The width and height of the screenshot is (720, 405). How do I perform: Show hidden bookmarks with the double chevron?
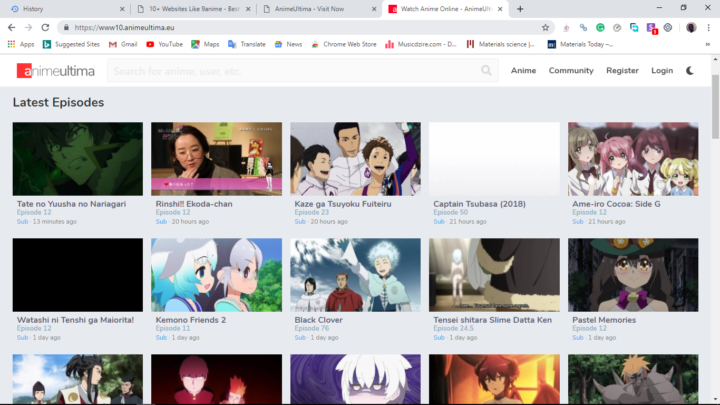click(x=708, y=45)
